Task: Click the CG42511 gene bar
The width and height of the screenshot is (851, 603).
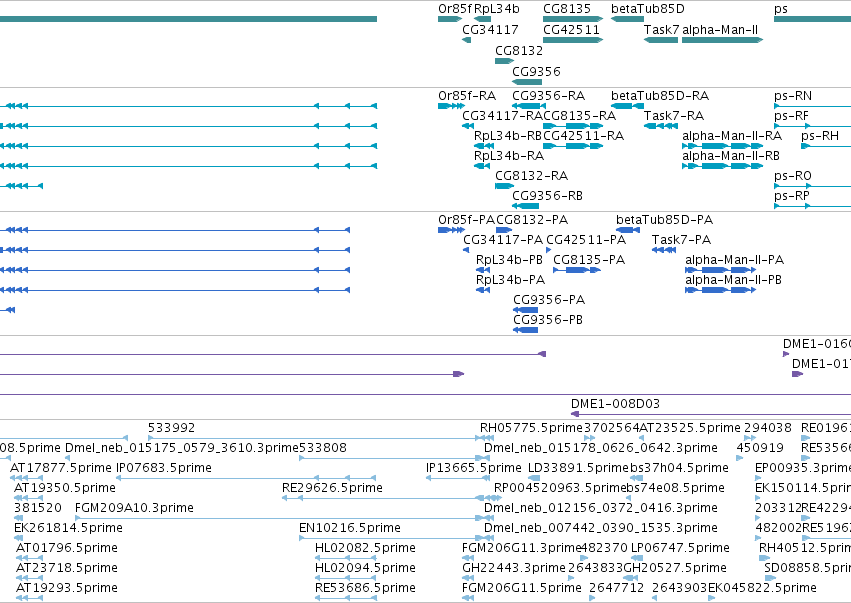Action: (x=573, y=40)
